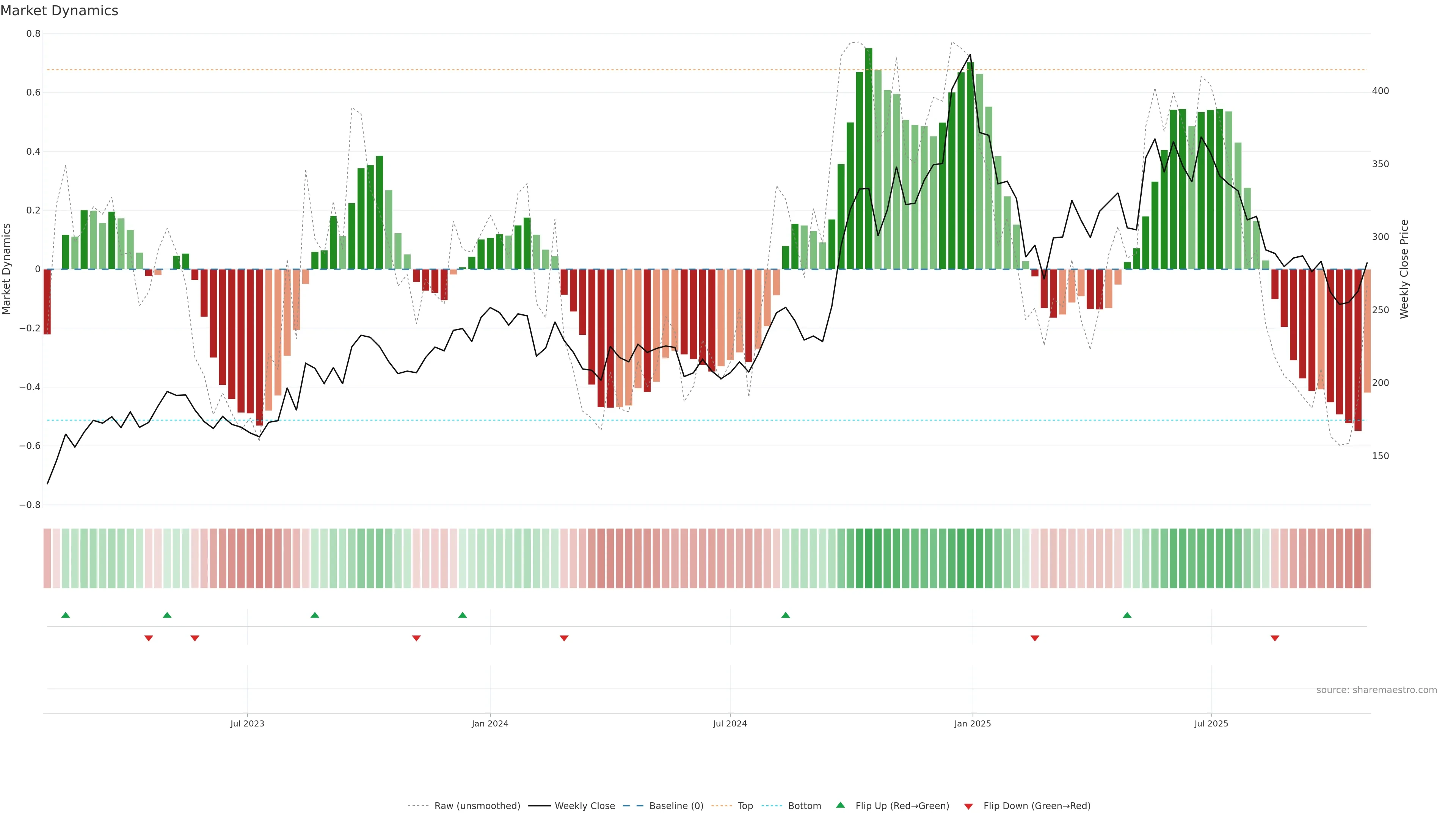
Task: Toggle the Raw (unsmoothed) legend entry
Action: [477, 805]
